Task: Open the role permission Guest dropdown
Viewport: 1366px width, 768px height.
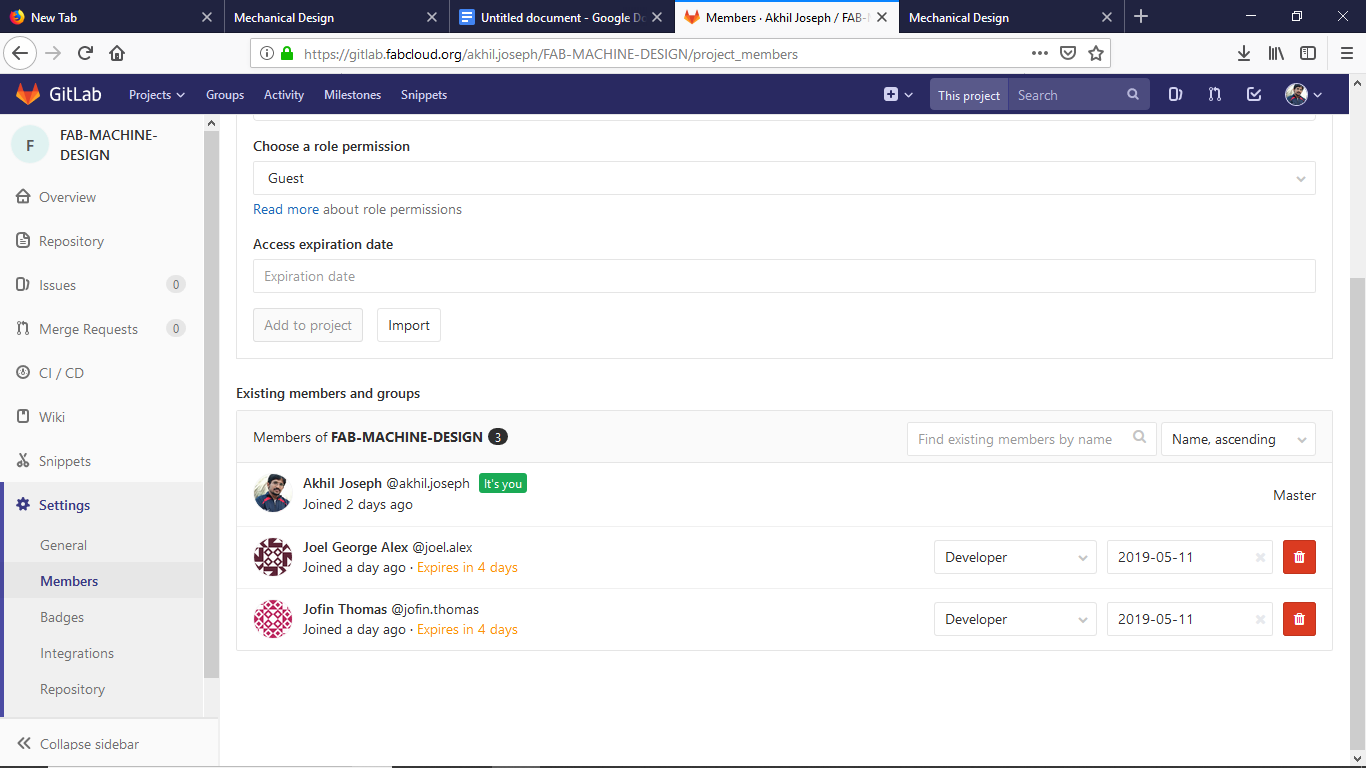Action: [784, 178]
